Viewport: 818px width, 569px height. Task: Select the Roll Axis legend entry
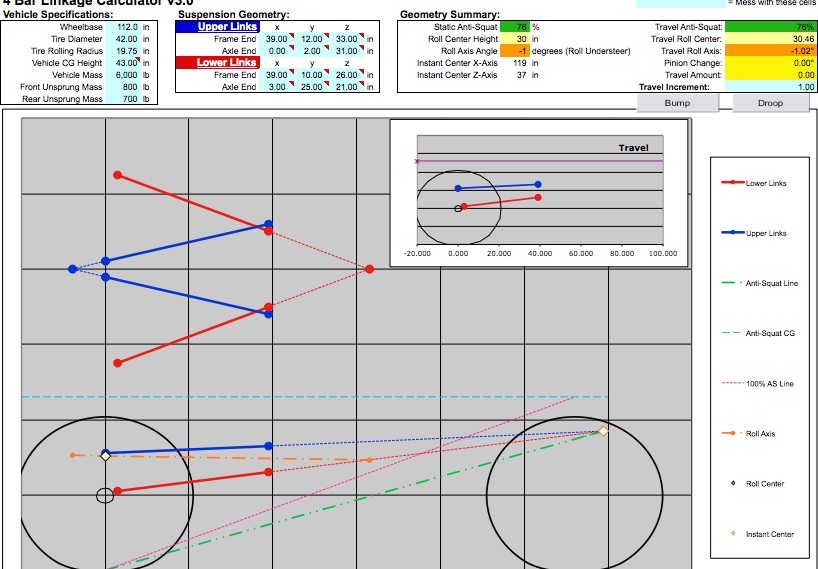760,434
